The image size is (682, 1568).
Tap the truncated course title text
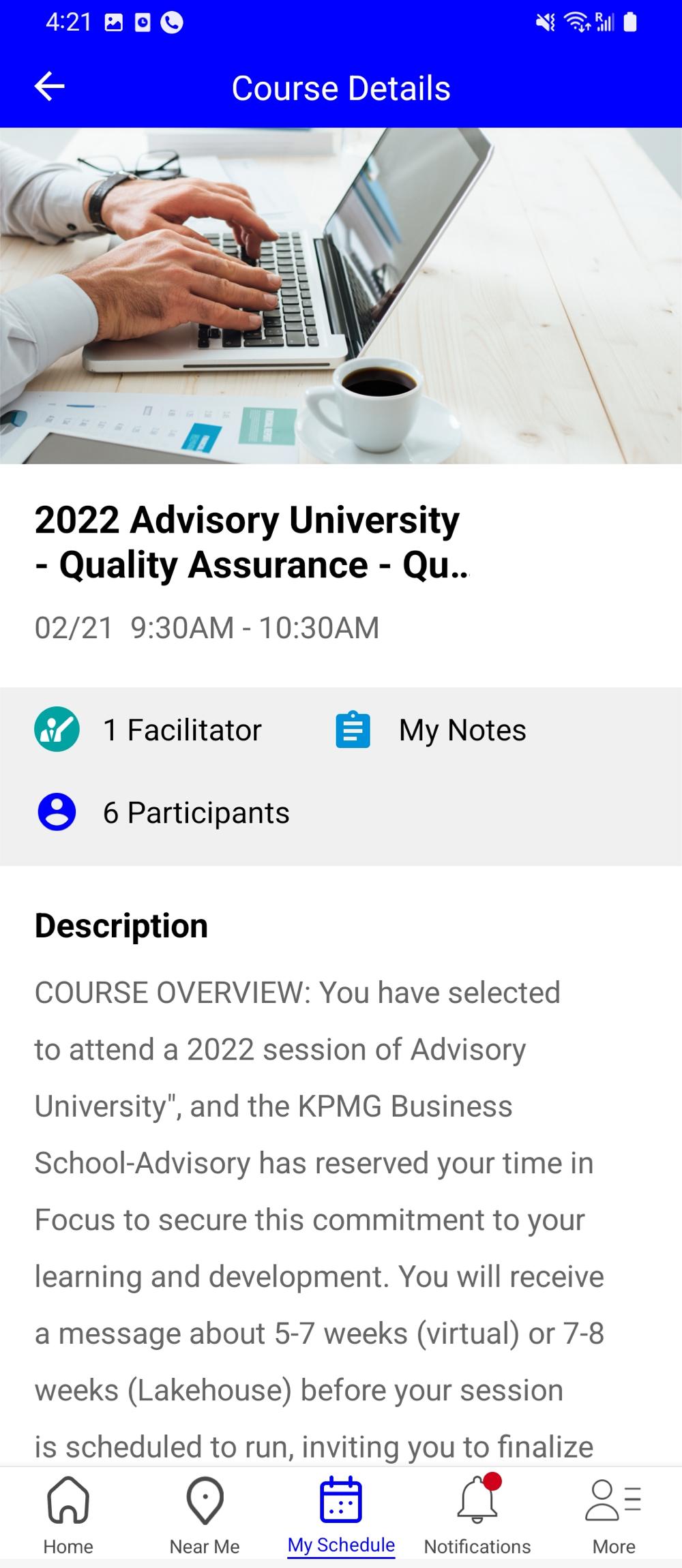coord(252,542)
